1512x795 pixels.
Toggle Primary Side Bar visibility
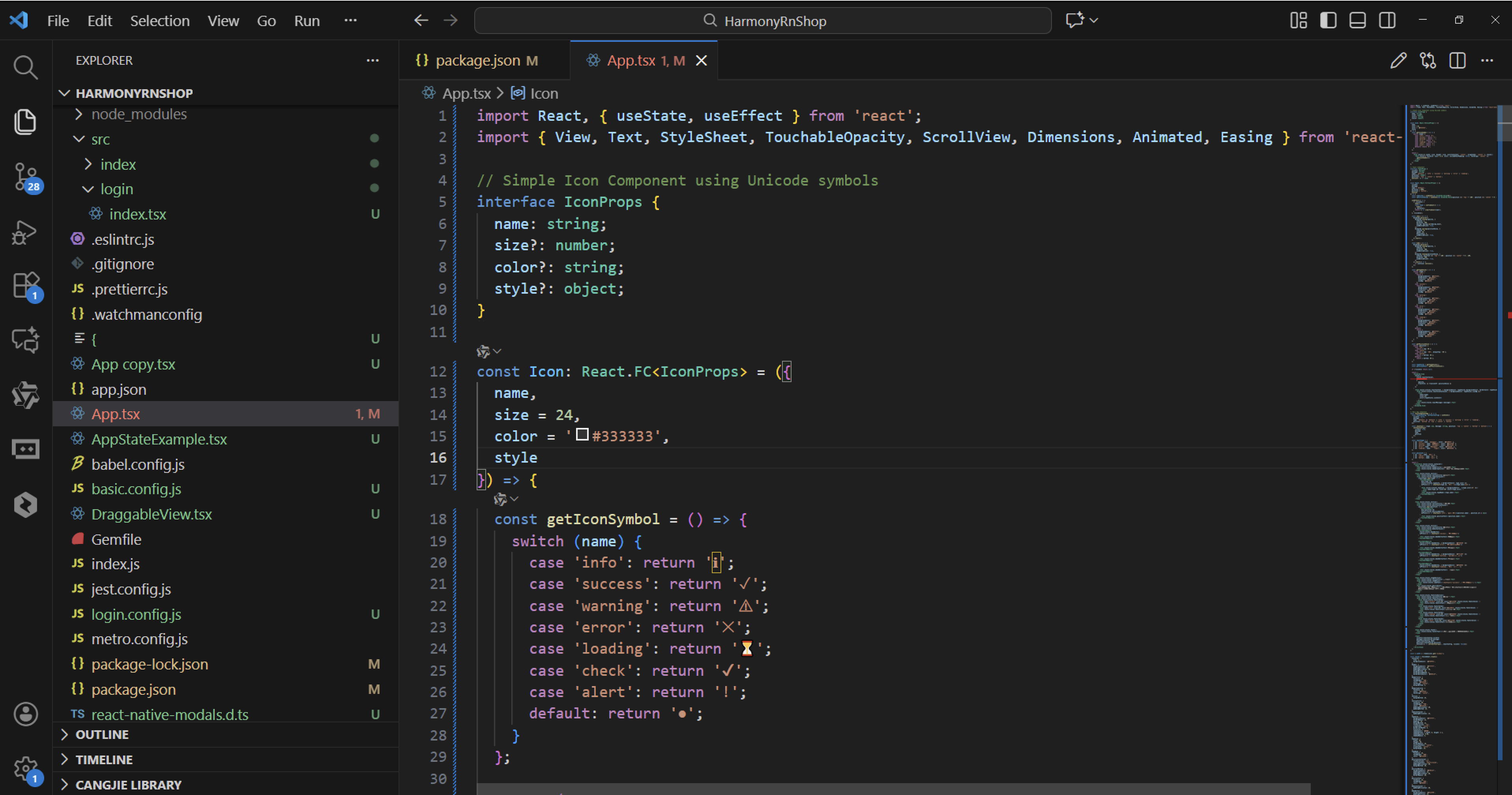1328,21
